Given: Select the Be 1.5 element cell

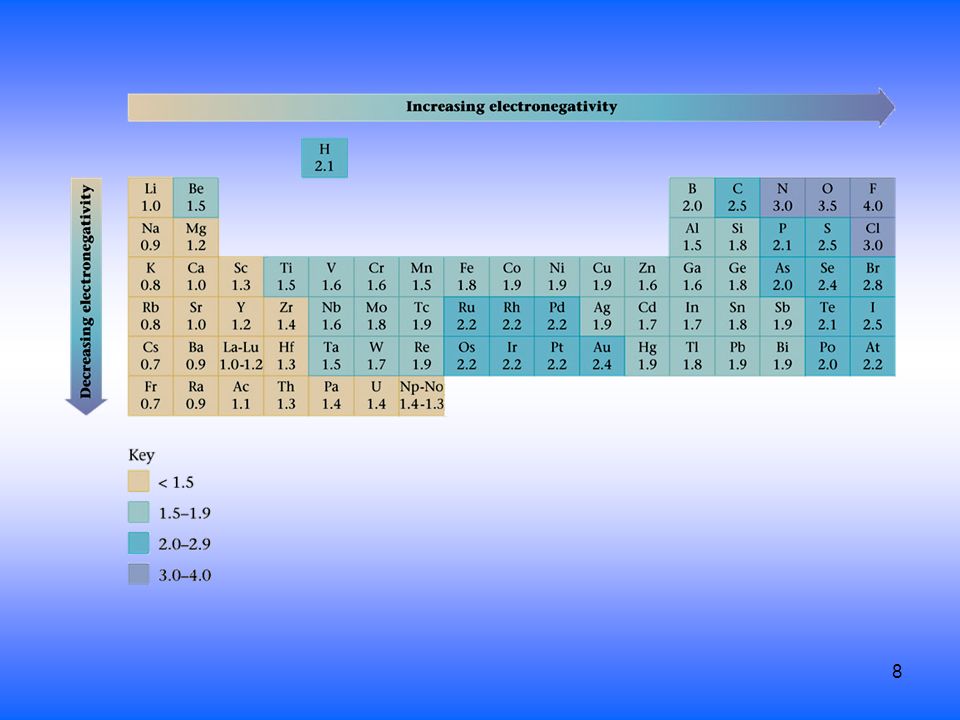Looking at the screenshot, I should [196, 198].
